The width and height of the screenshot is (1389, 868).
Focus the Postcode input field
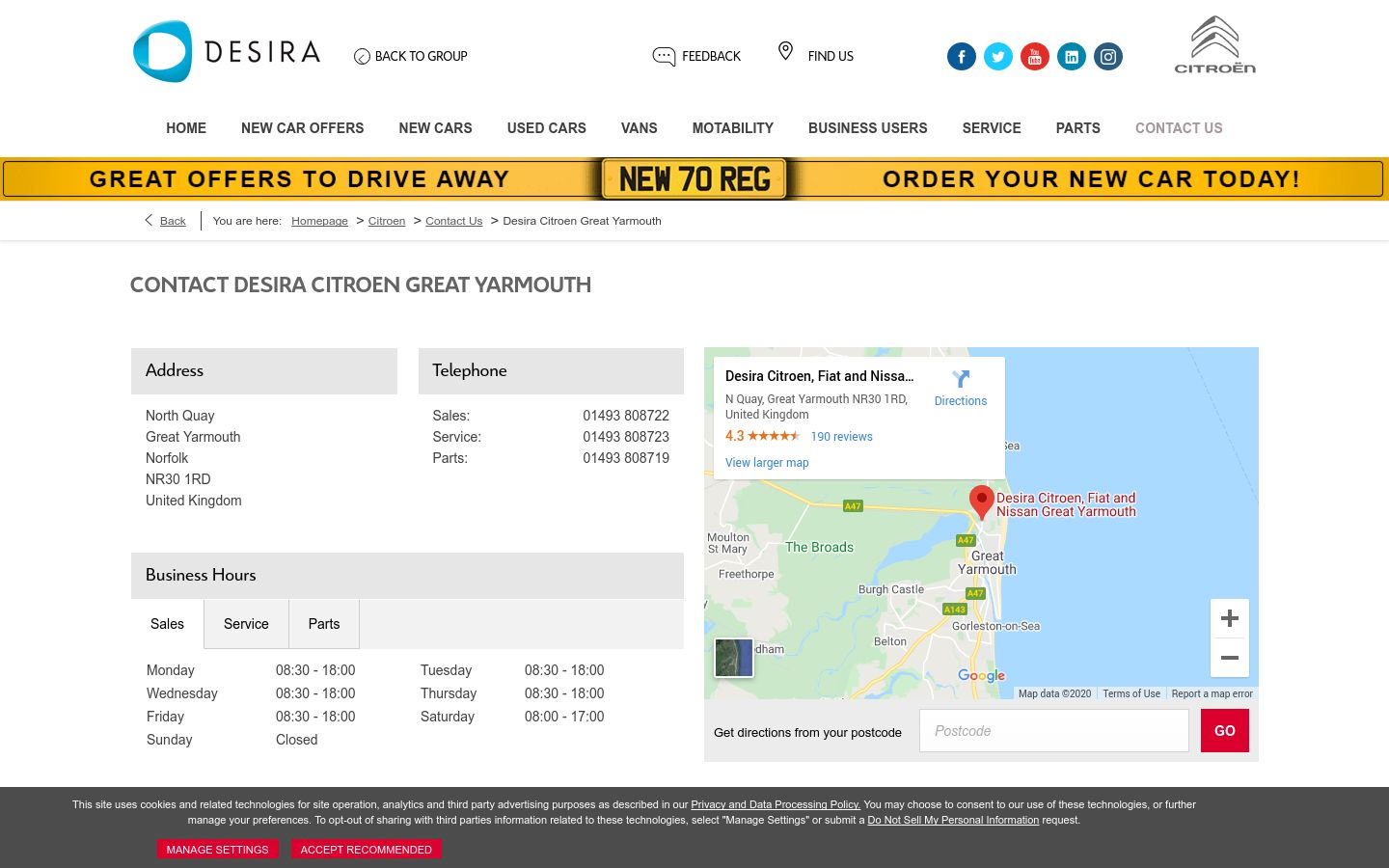tap(1054, 731)
